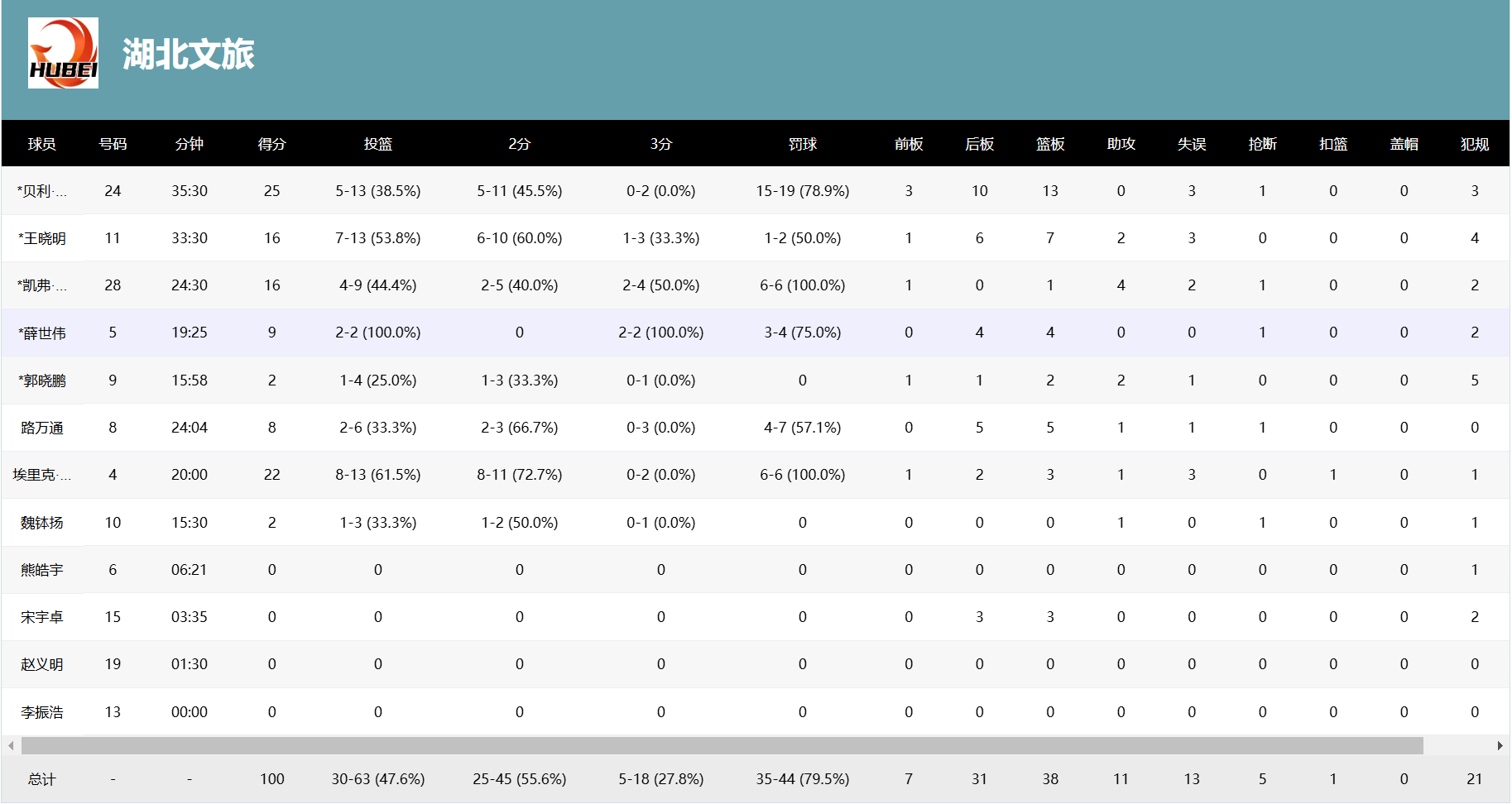Image resolution: width=1512 pixels, height=804 pixels.
Task: Open the 湖北文旅 team title
Action: coord(188,55)
